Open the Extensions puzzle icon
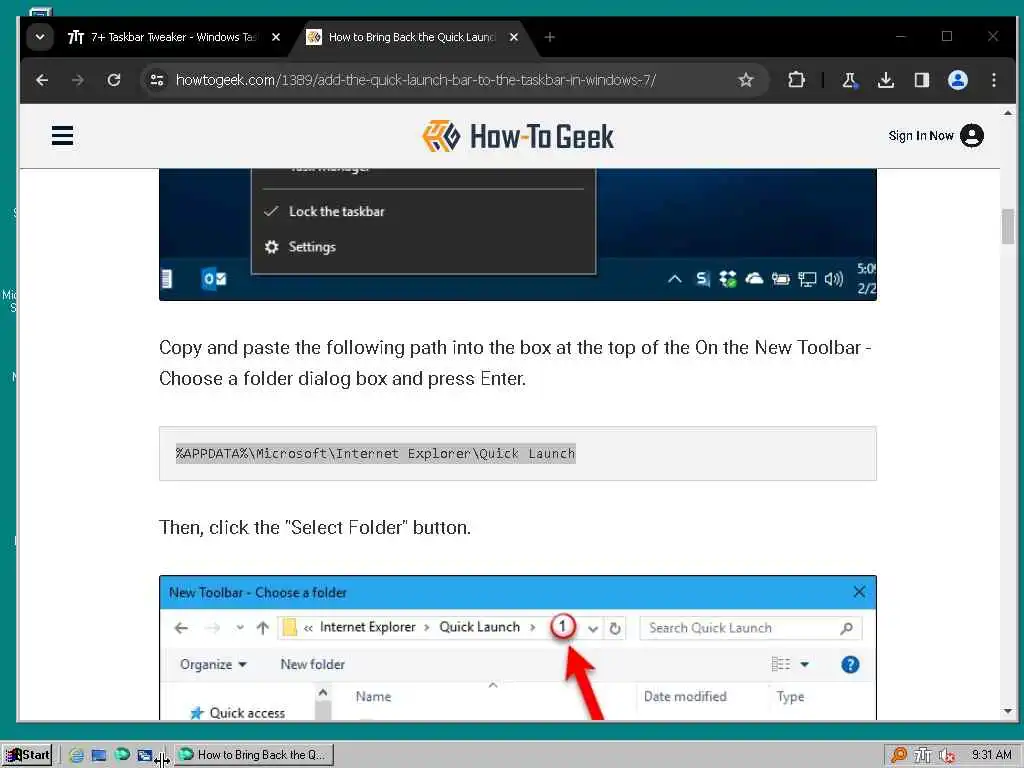The height and width of the screenshot is (768, 1024). pyautogui.click(x=796, y=80)
